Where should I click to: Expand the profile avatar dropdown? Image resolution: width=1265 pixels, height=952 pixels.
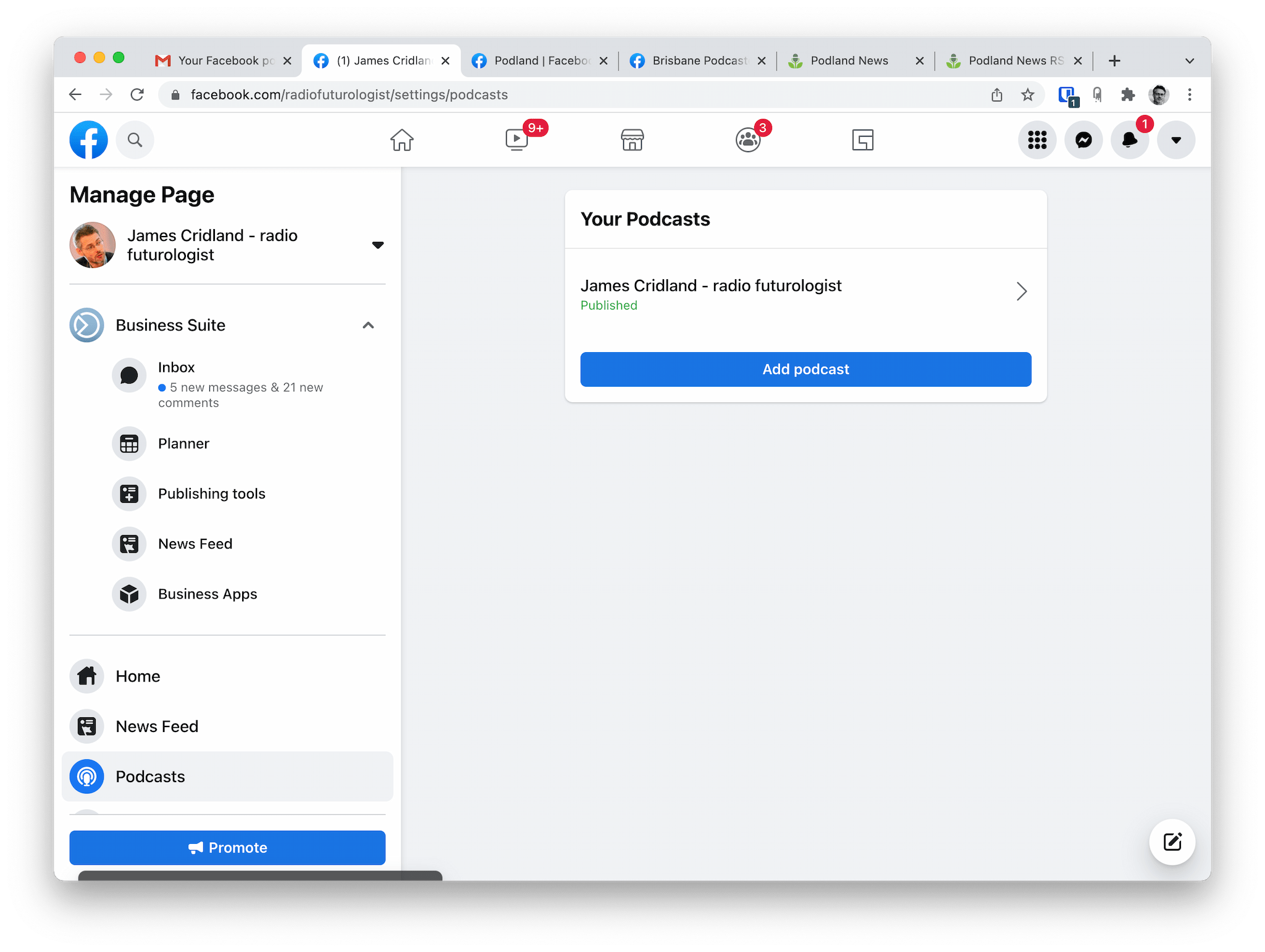click(1176, 139)
